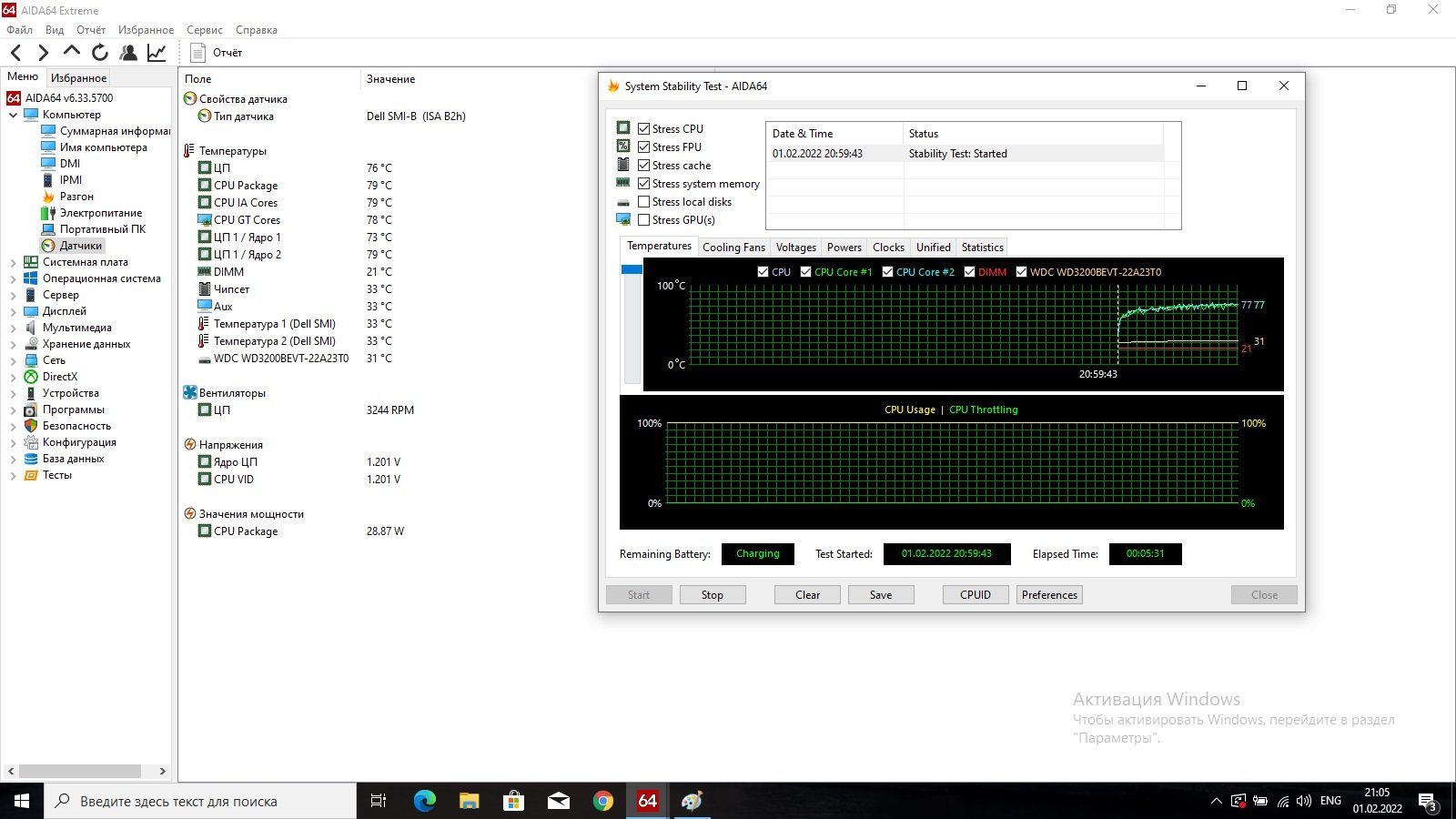
Task: Open File Explorer from the taskbar
Action: (470, 801)
